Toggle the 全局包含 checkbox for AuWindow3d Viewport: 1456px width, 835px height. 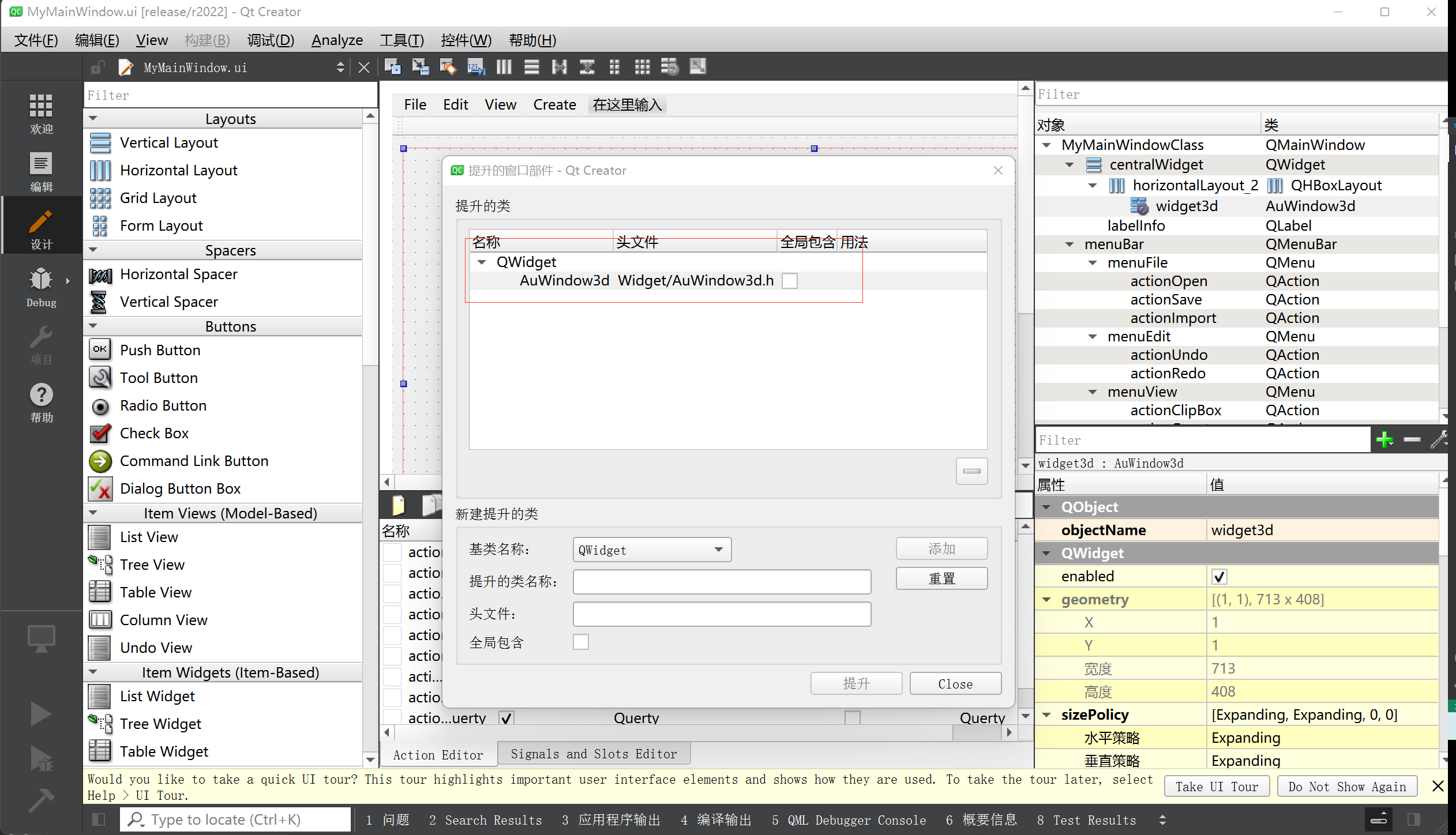click(789, 280)
